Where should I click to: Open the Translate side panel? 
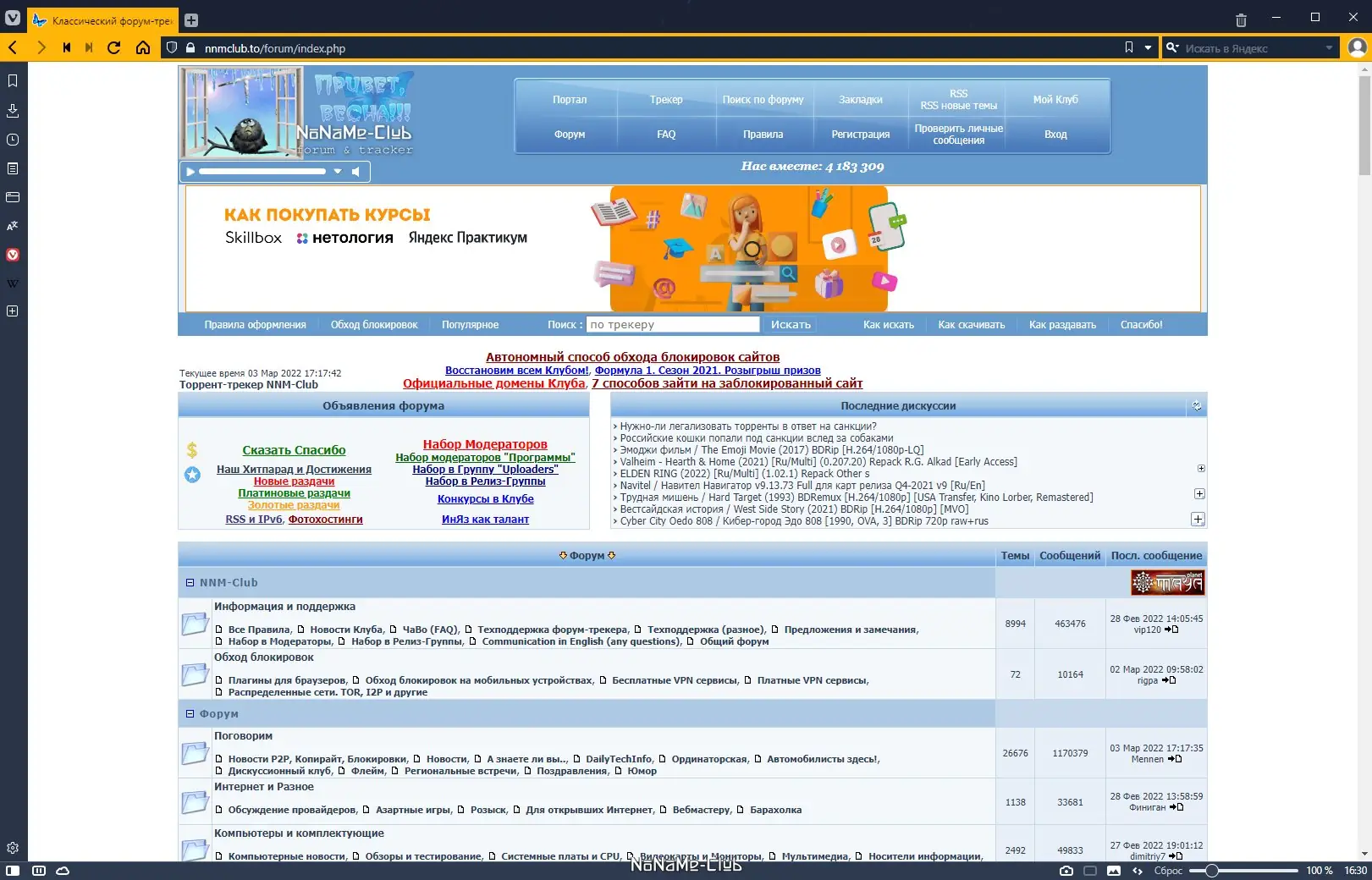[13, 226]
